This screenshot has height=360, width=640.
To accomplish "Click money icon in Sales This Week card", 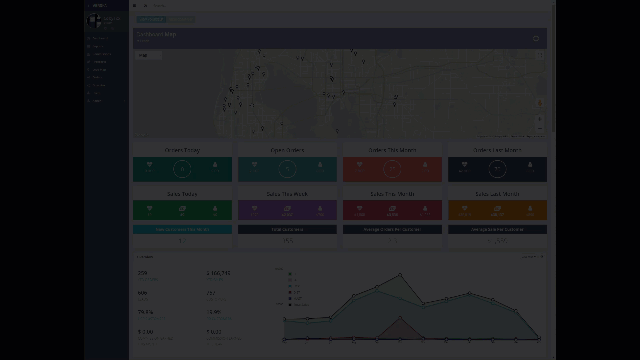I will tap(287, 209).
